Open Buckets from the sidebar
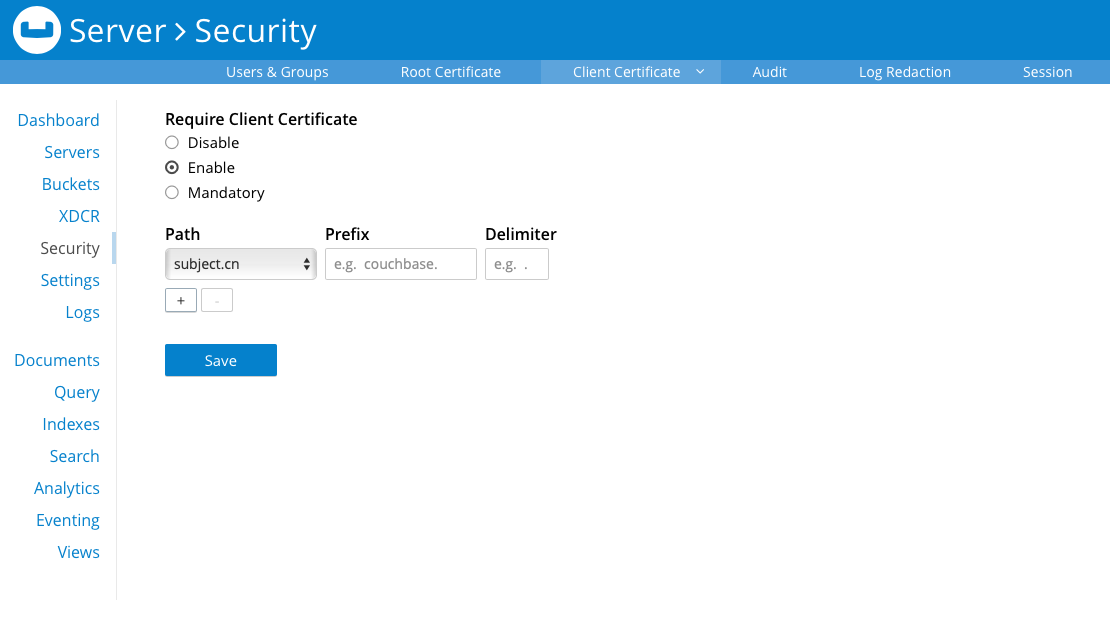 [71, 184]
